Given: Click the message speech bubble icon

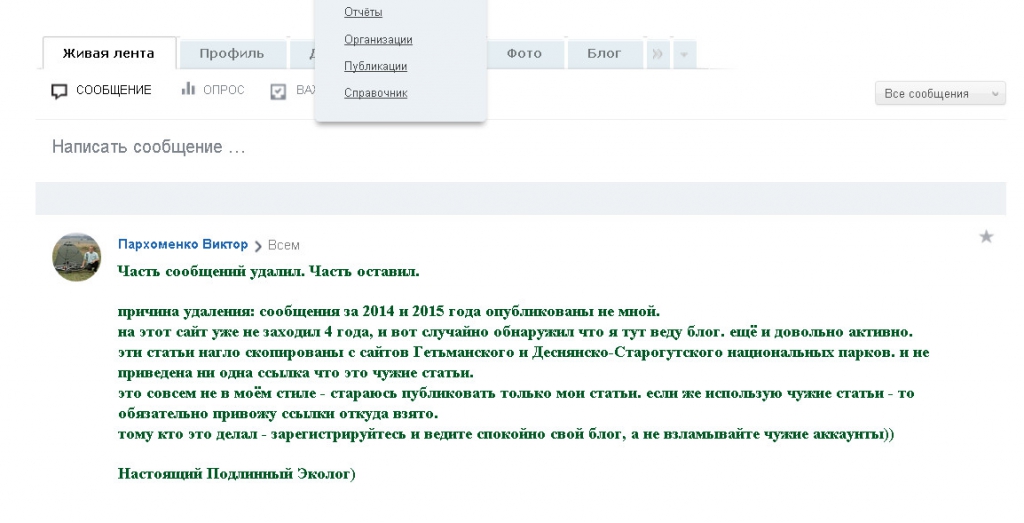Looking at the screenshot, I should 60,91.
